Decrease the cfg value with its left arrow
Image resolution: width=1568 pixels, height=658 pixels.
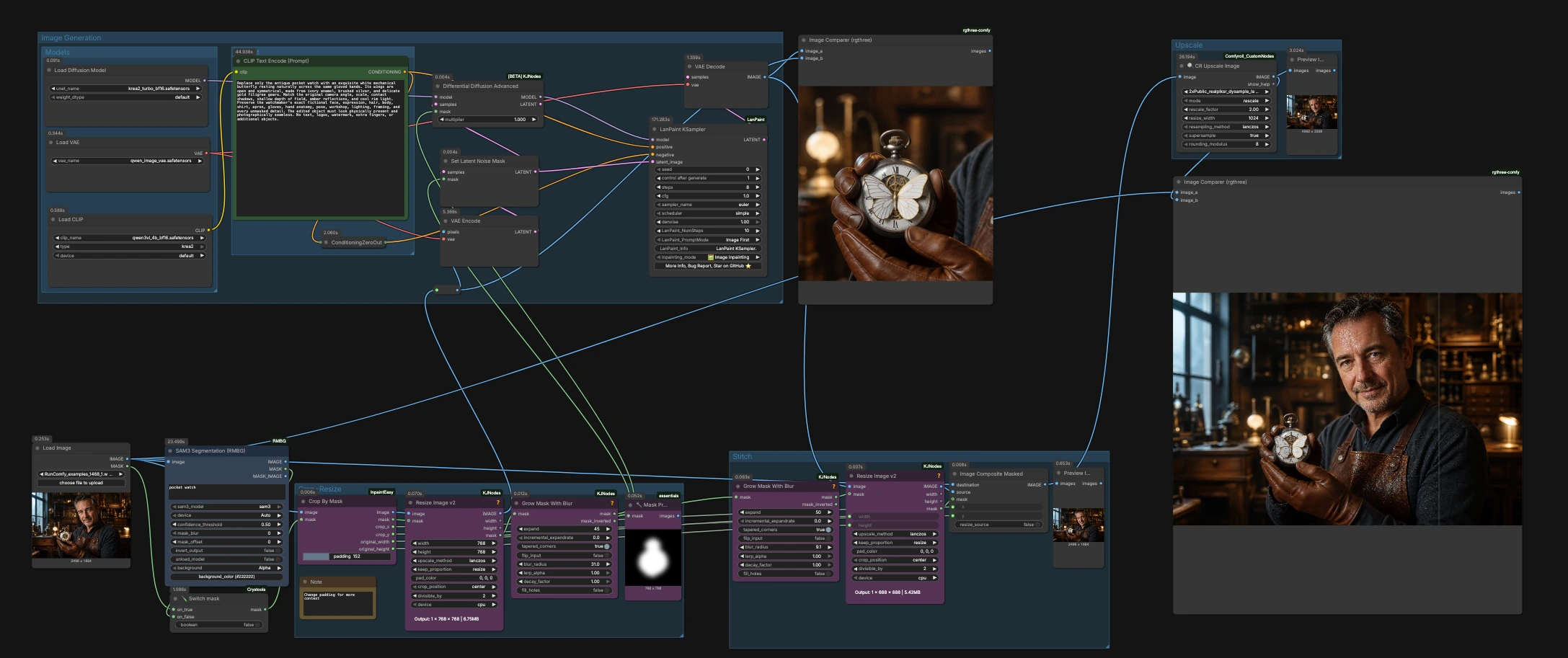coord(659,196)
